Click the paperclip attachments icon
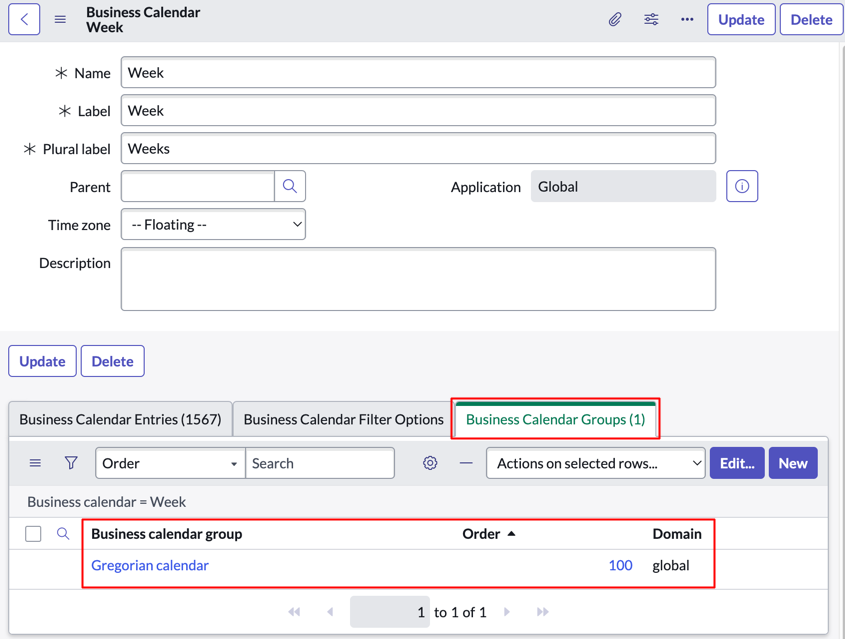The image size is (845, 639). coord(615,19)
